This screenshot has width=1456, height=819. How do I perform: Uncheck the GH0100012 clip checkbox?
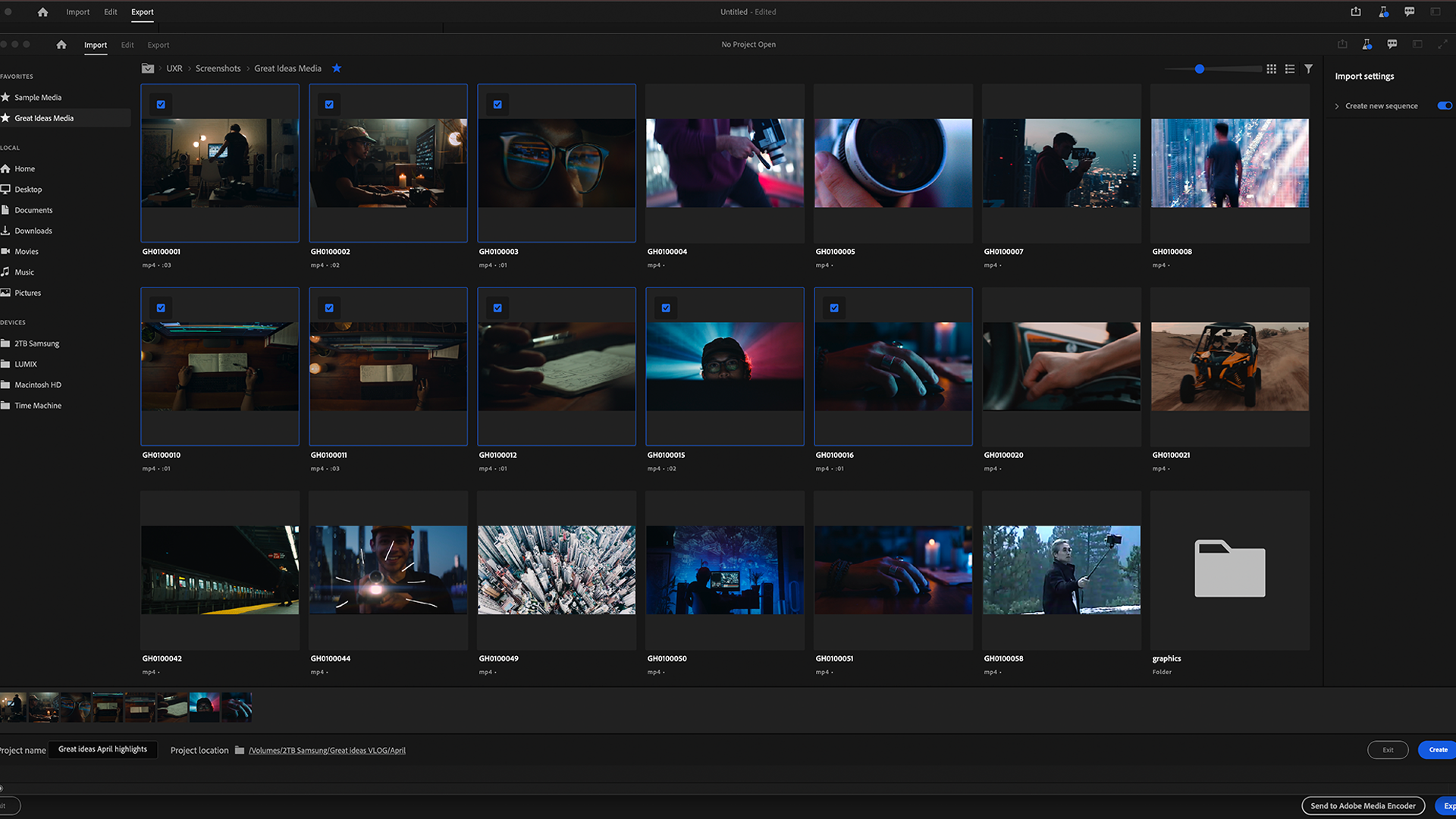coord(497,308)
